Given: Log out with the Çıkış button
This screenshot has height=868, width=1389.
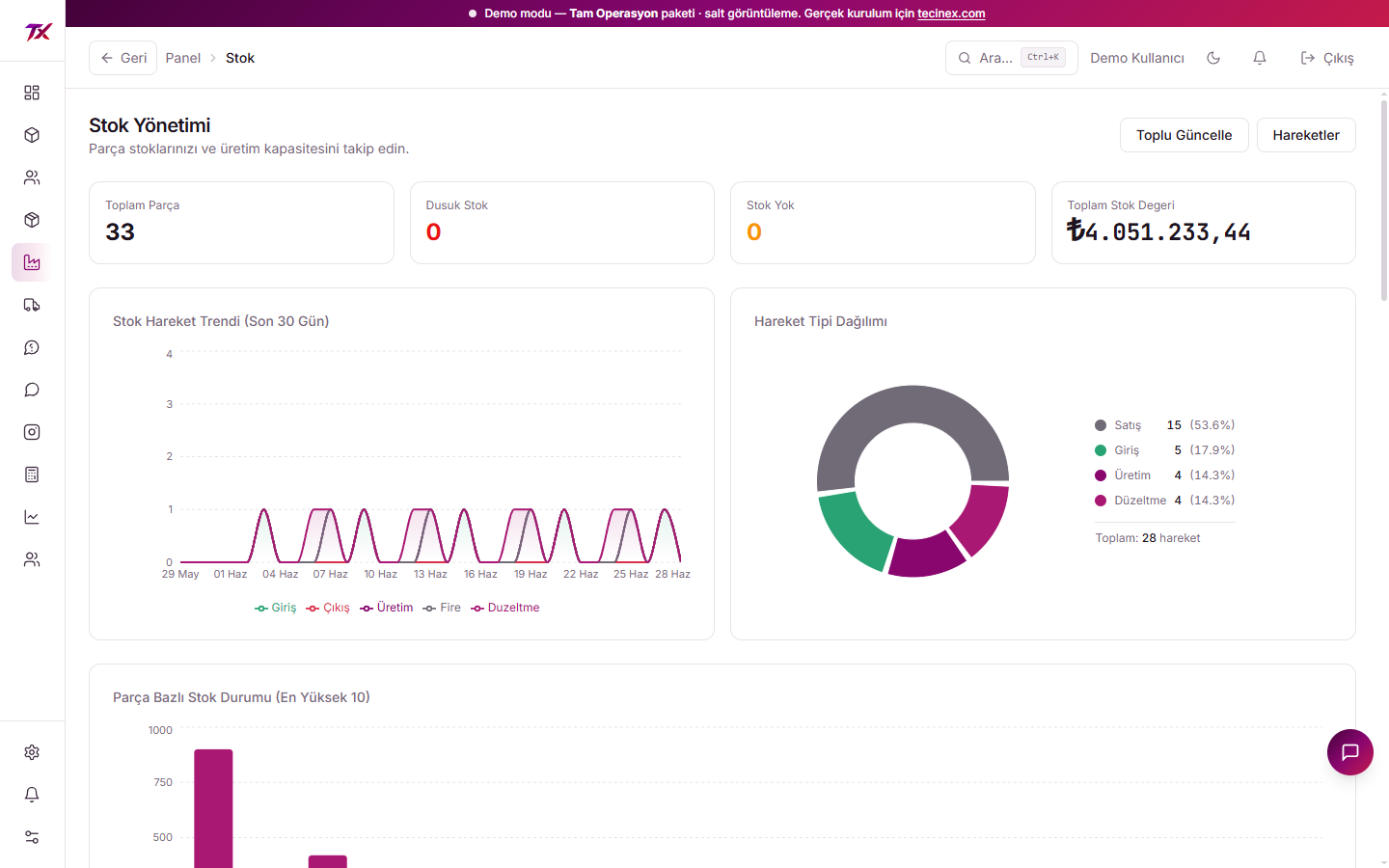Looking at the screenshot, I should pos(1327,58).
